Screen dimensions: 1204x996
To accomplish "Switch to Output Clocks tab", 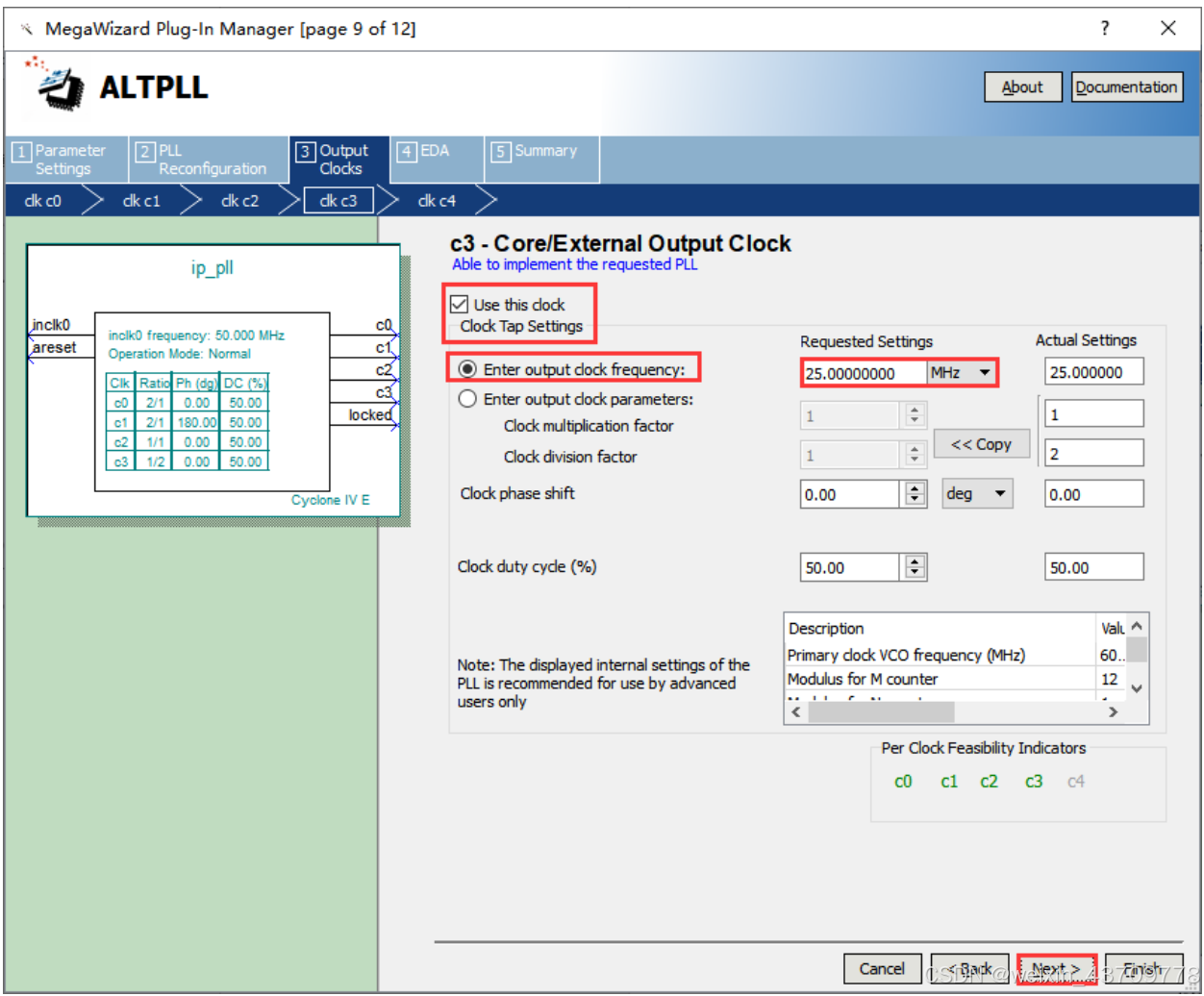I will pos(339,160).
